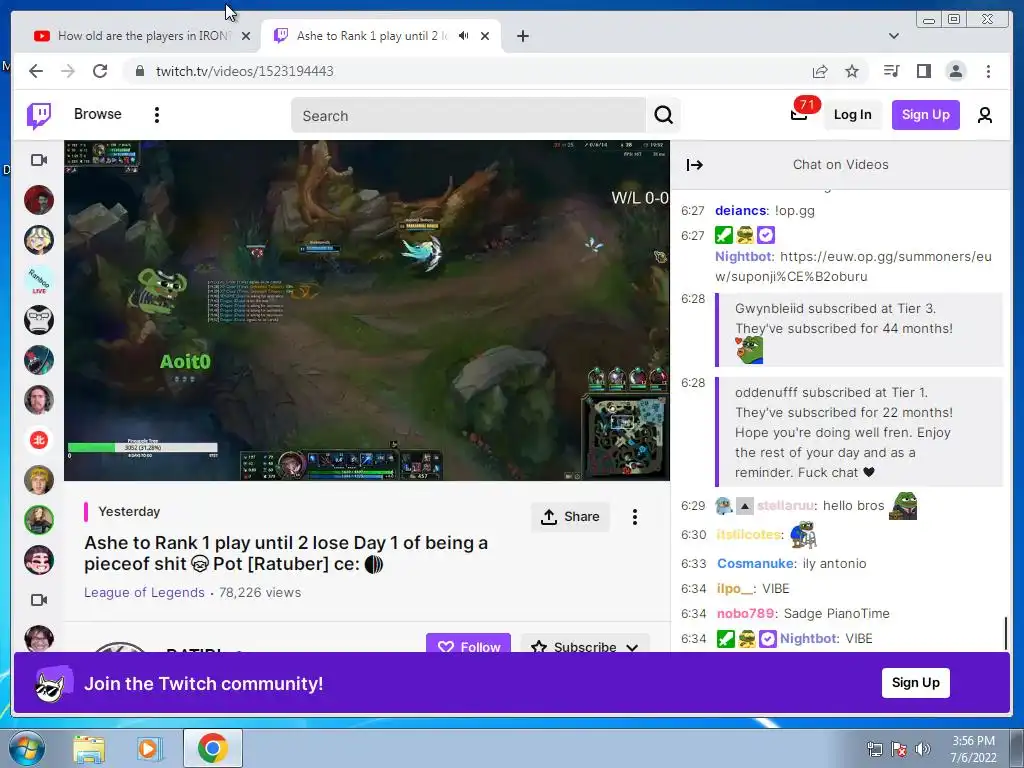Reload the page
Viewport: 1024px width, 768px height.
click(100, 71)
